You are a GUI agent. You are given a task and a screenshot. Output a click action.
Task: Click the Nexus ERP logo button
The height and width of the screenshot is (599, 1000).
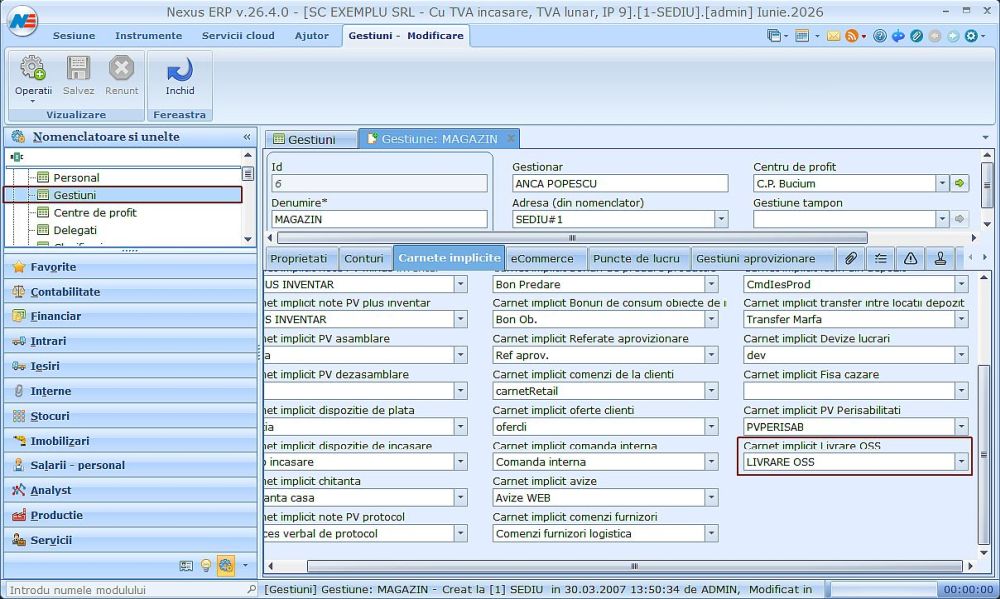[x=23, y=20]
